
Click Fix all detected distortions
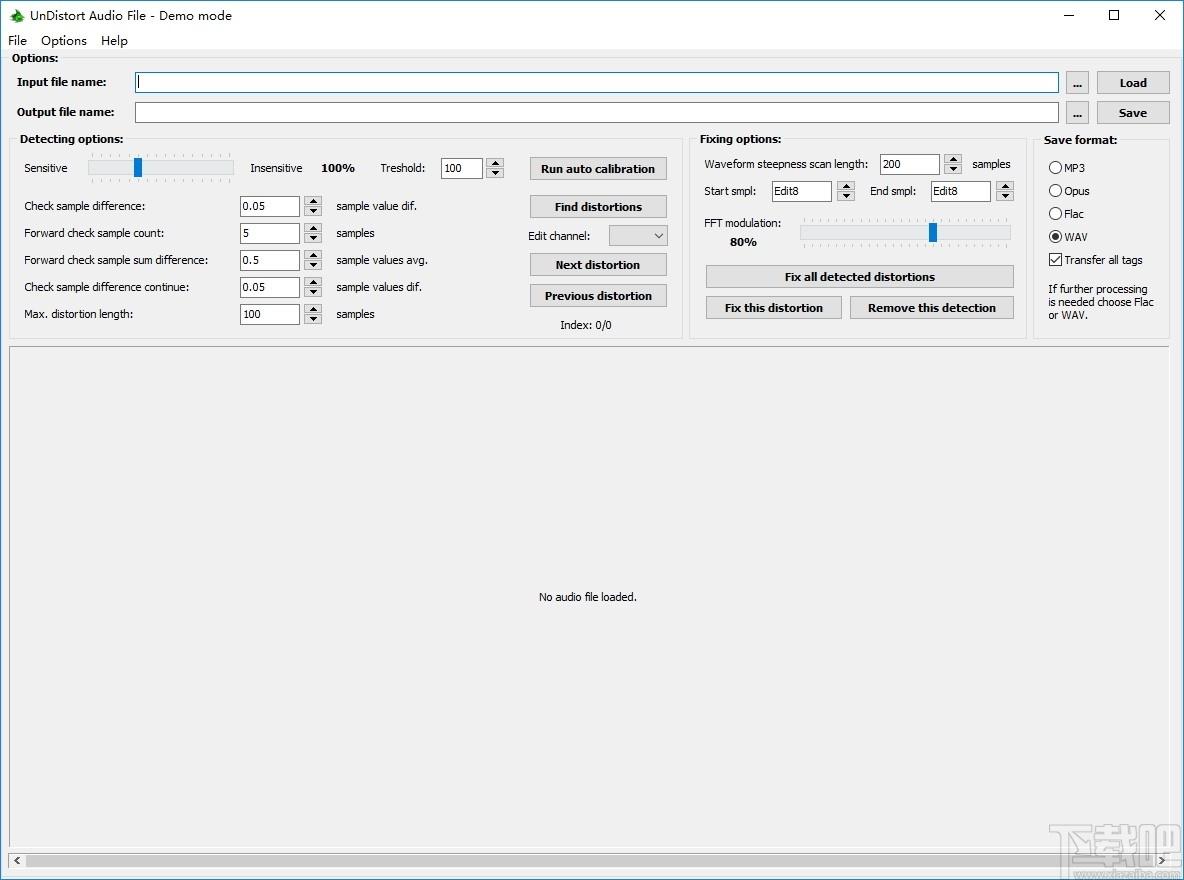click(x=859, y=277)
